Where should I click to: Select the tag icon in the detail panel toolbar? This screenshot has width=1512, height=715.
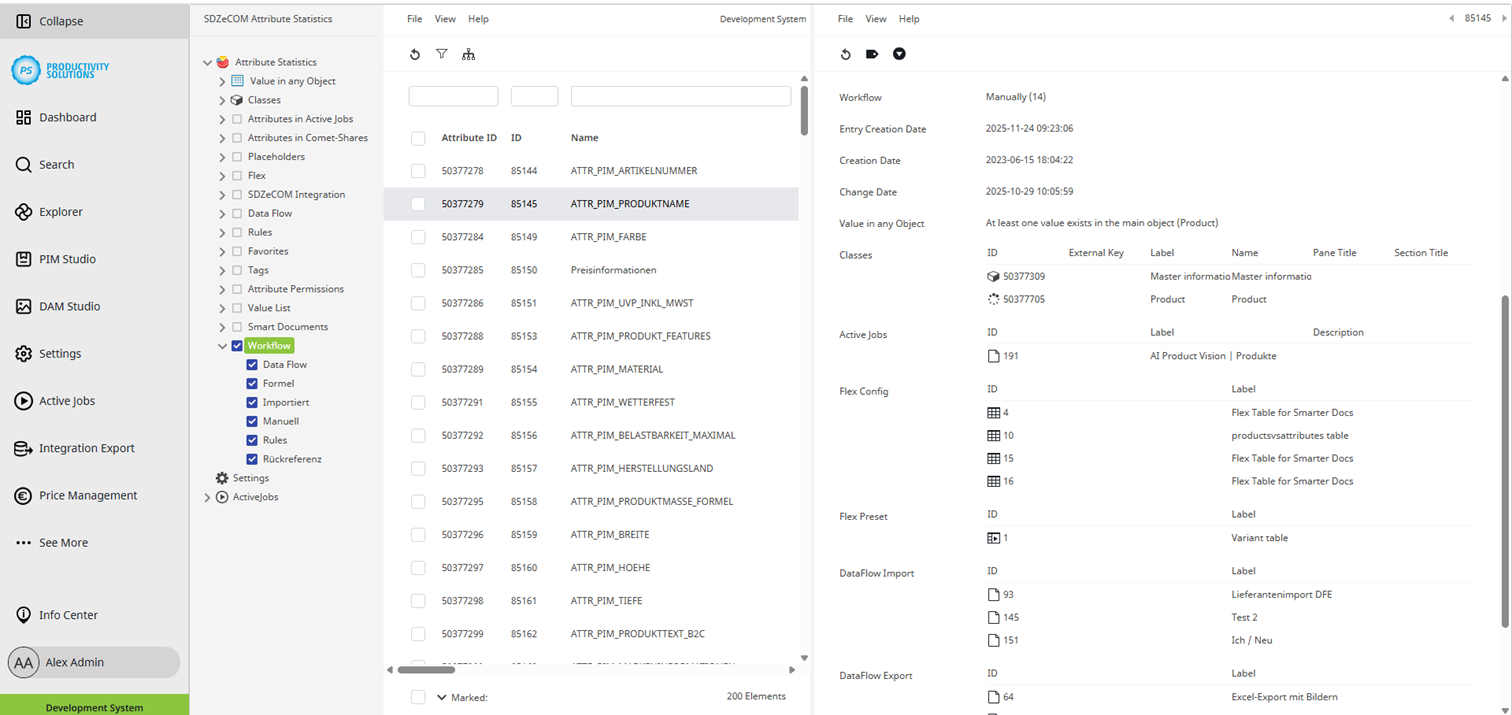[871, 54]
